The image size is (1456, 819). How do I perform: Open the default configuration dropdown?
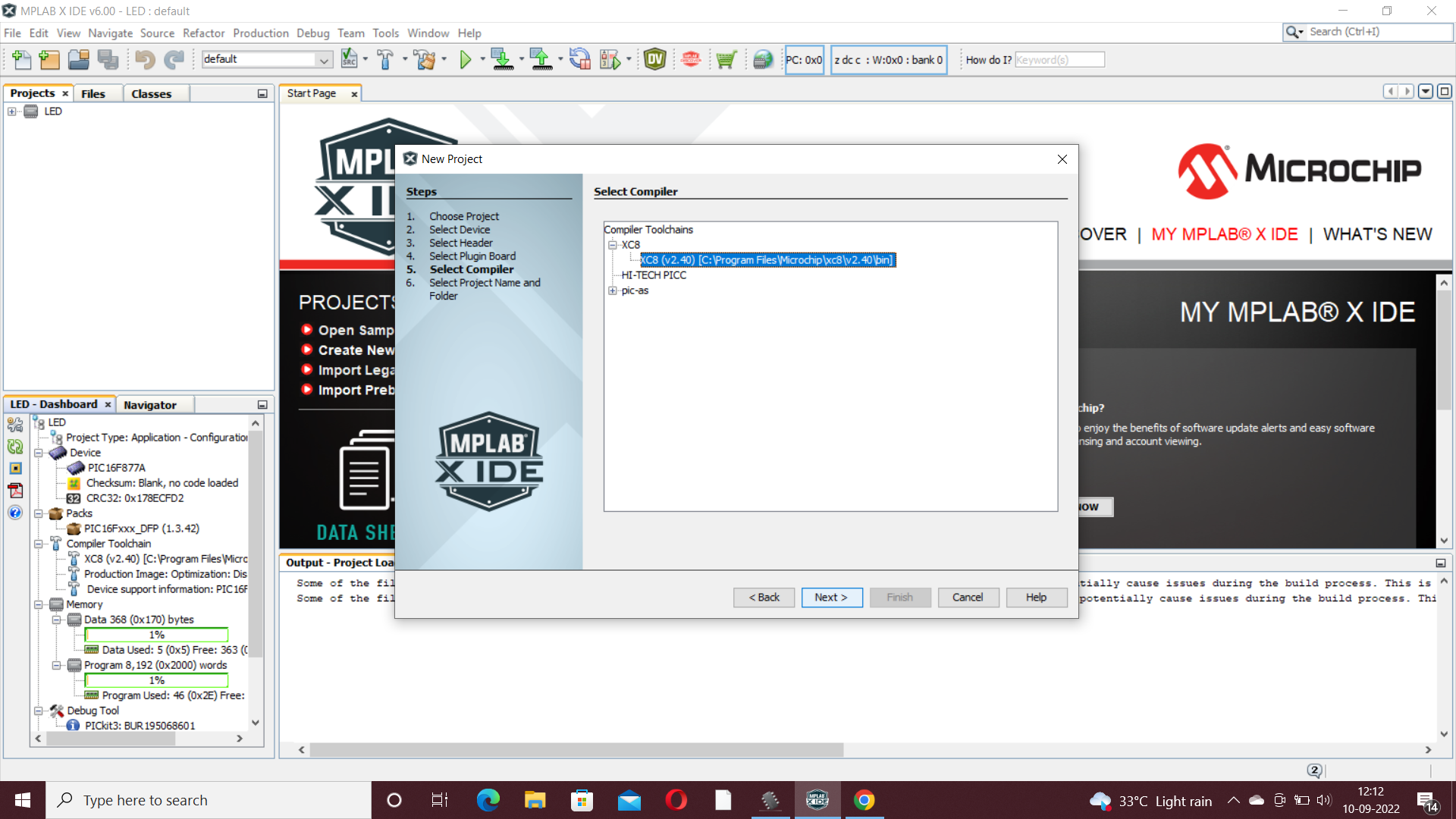click(324, 59)
